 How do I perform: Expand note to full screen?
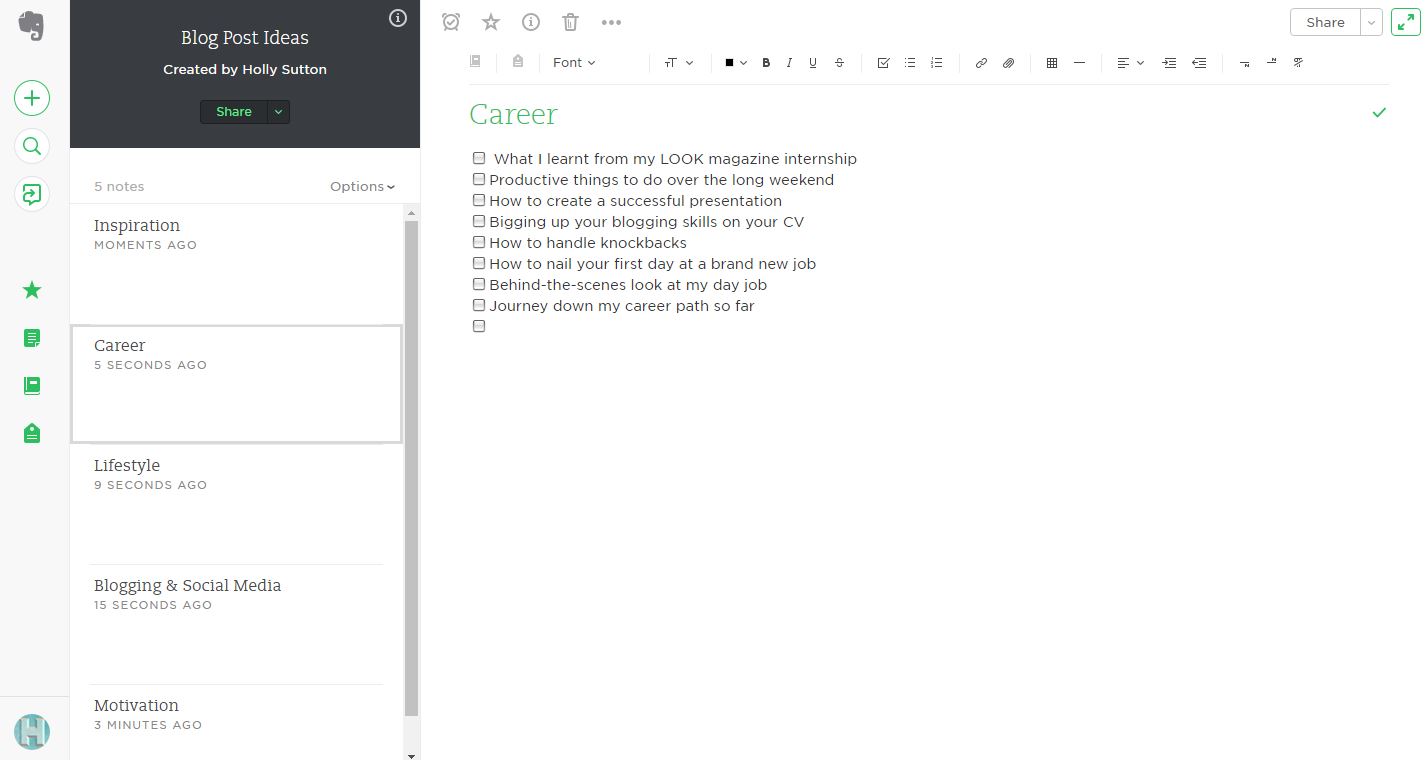coord(1405,22)
